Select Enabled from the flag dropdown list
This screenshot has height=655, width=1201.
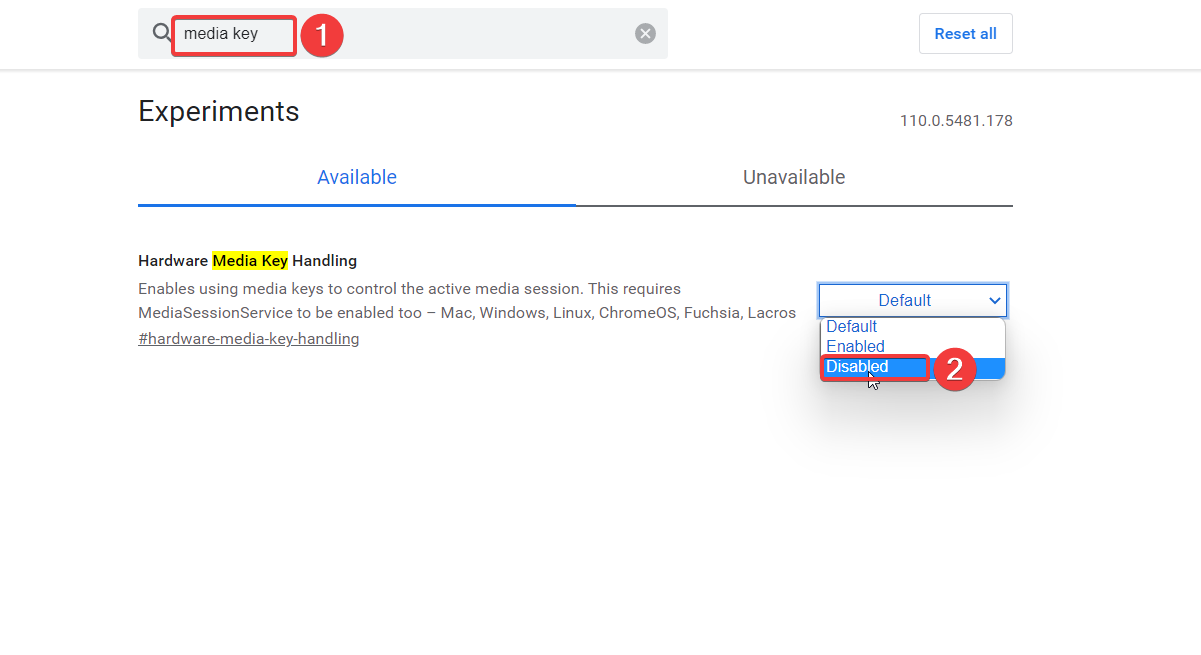pyautogui.click(x=855, y=346)
